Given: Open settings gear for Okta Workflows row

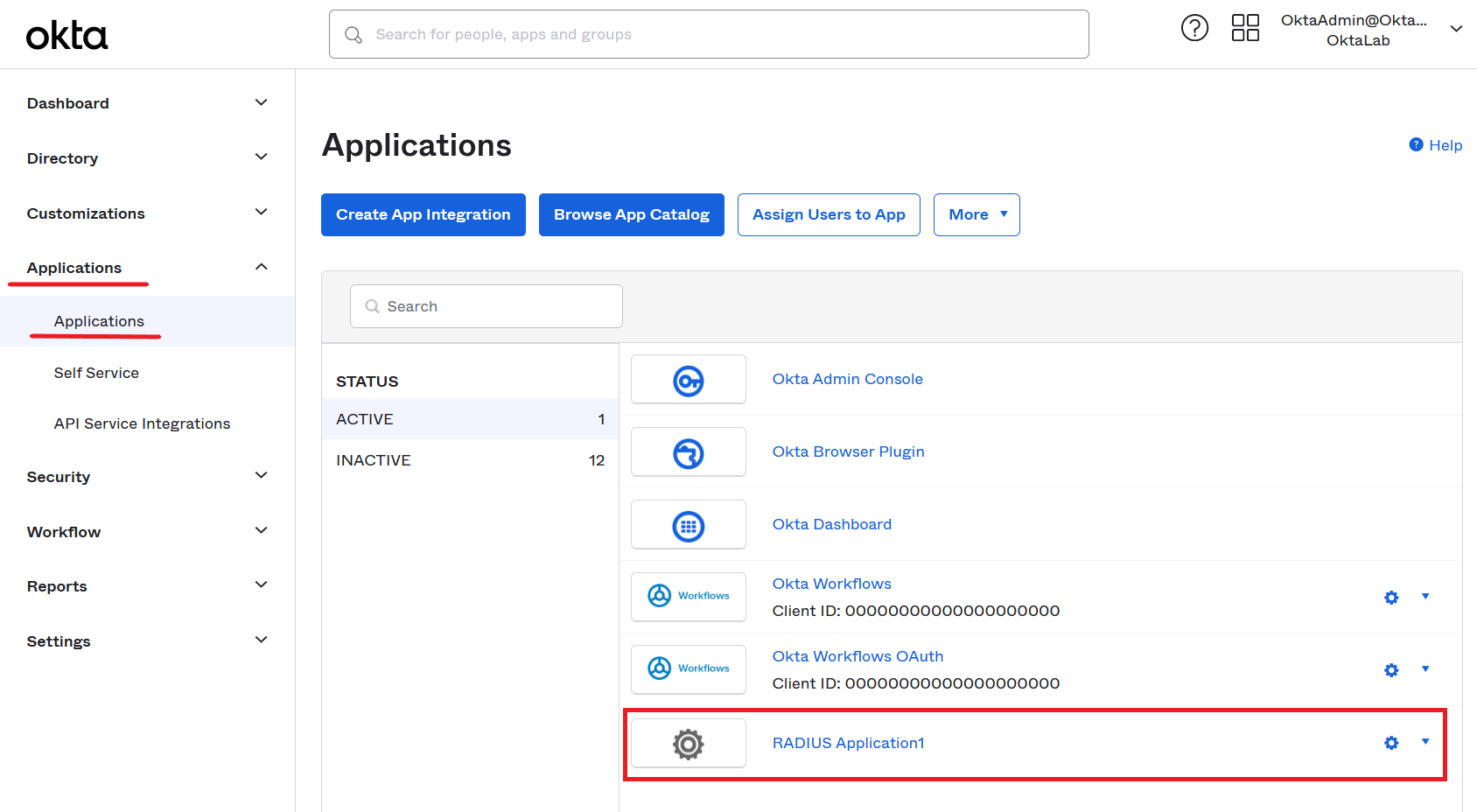Looking at the screenshot, I should pyautogui.click(x=1391, y=598).
